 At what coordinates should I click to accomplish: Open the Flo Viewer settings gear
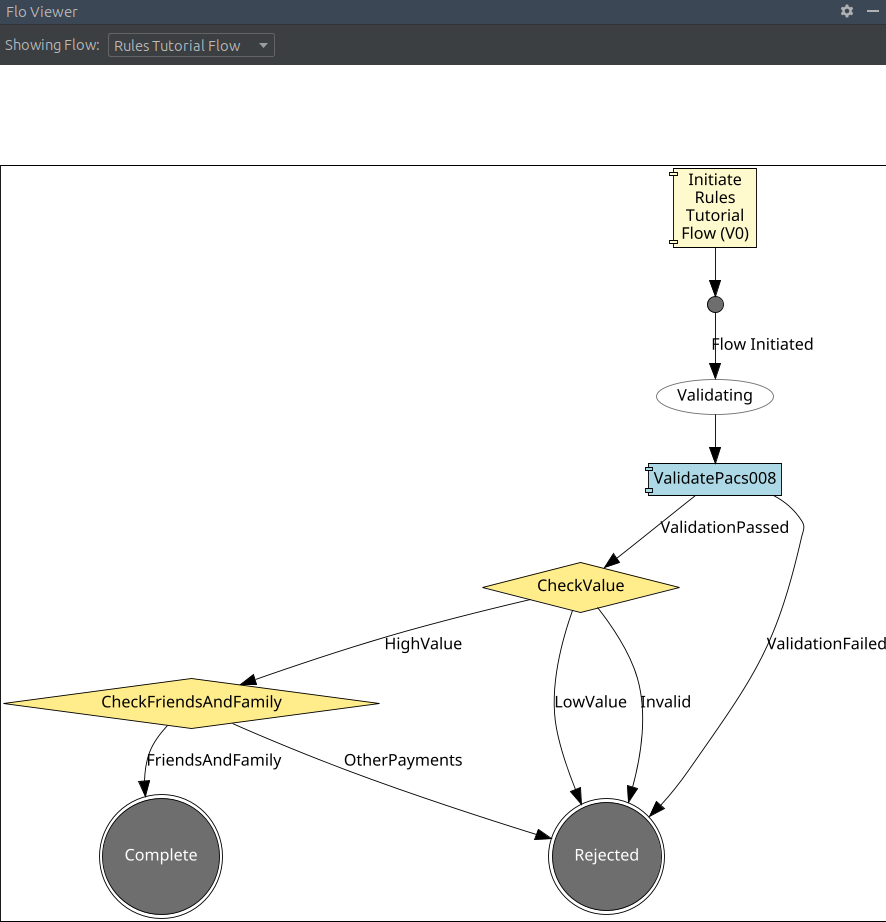click(847, 11)
